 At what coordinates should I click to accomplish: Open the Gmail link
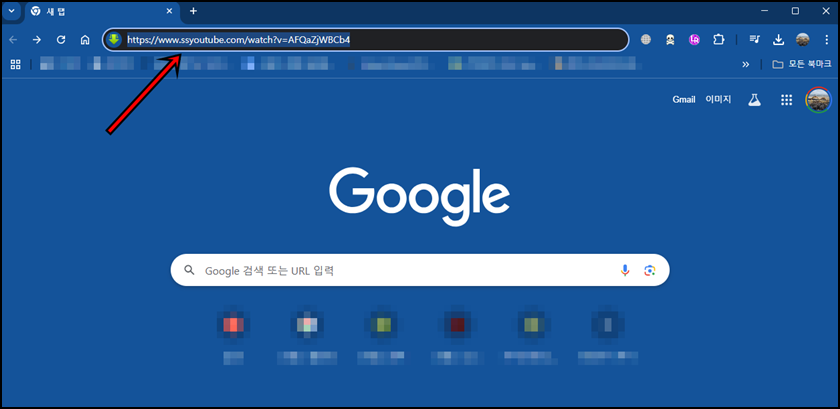[x=684, y=99]
